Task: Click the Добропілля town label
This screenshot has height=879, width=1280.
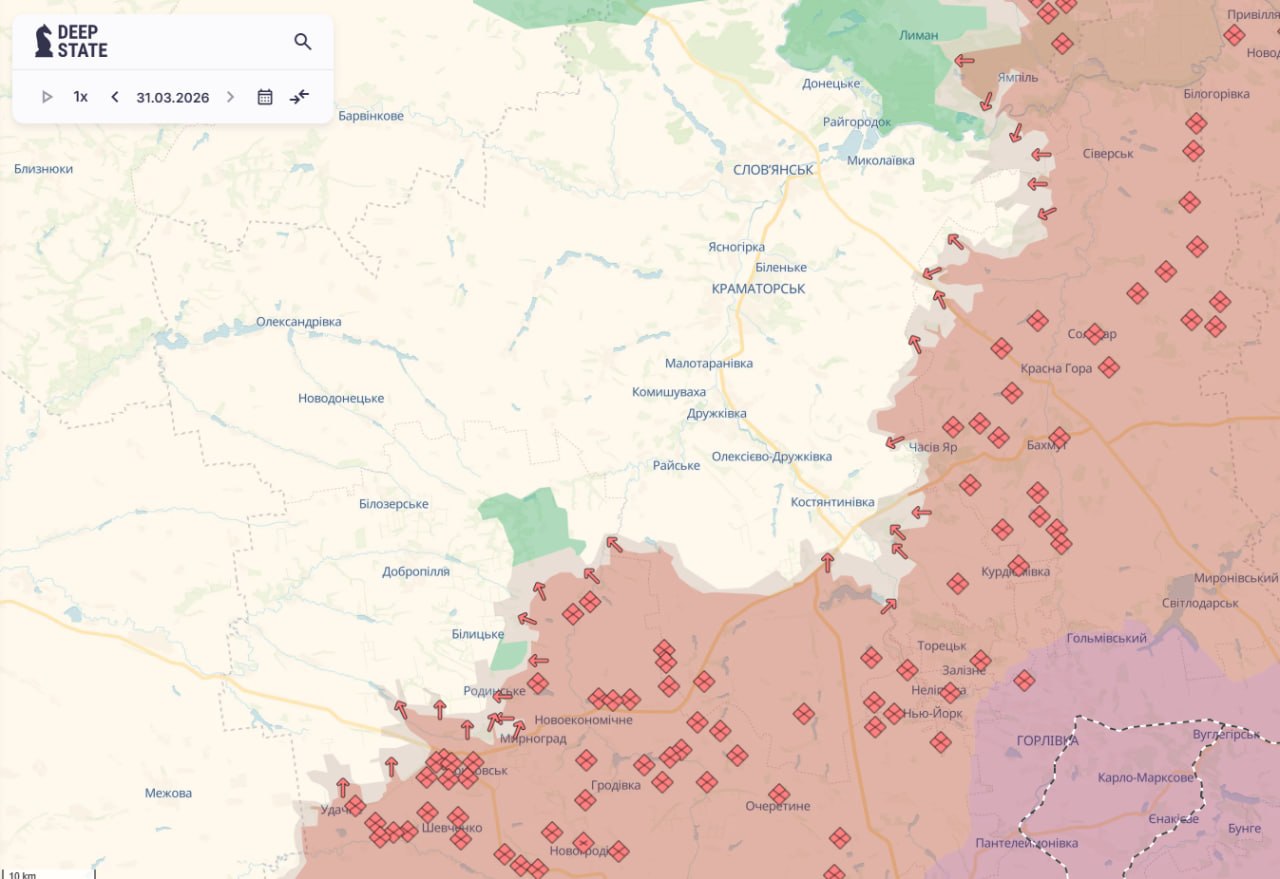Action: point(416,572)
